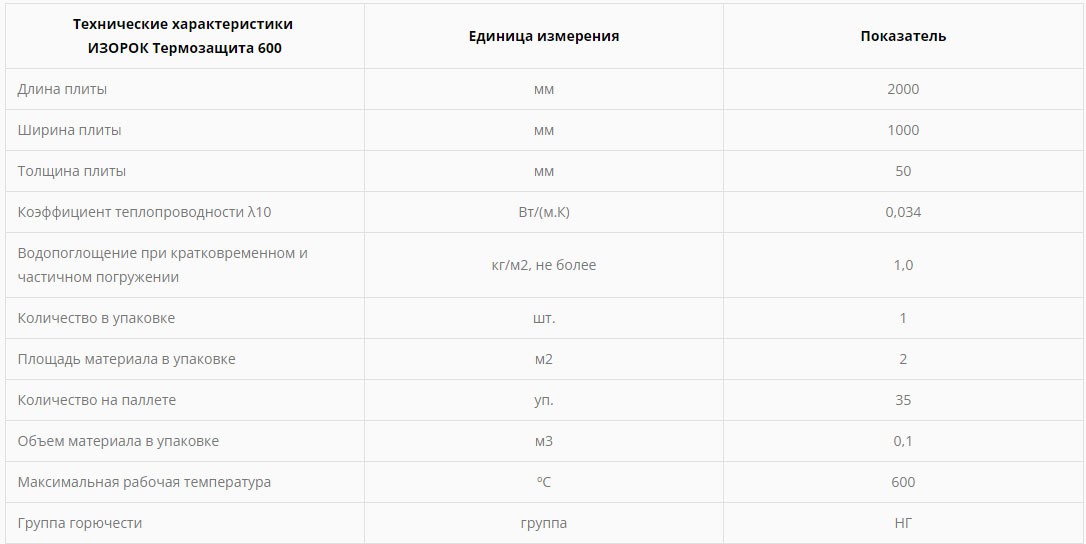Click the 'Объем материала в упаковке' label
Image resolution: width=1086 pixels, height=544 pixels.
[x=118, y=441]
